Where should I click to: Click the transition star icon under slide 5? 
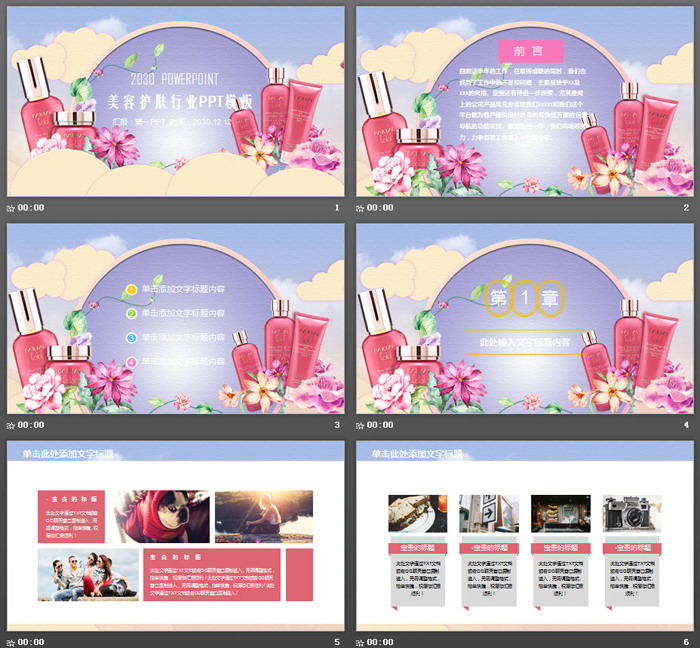click(11, 641)
